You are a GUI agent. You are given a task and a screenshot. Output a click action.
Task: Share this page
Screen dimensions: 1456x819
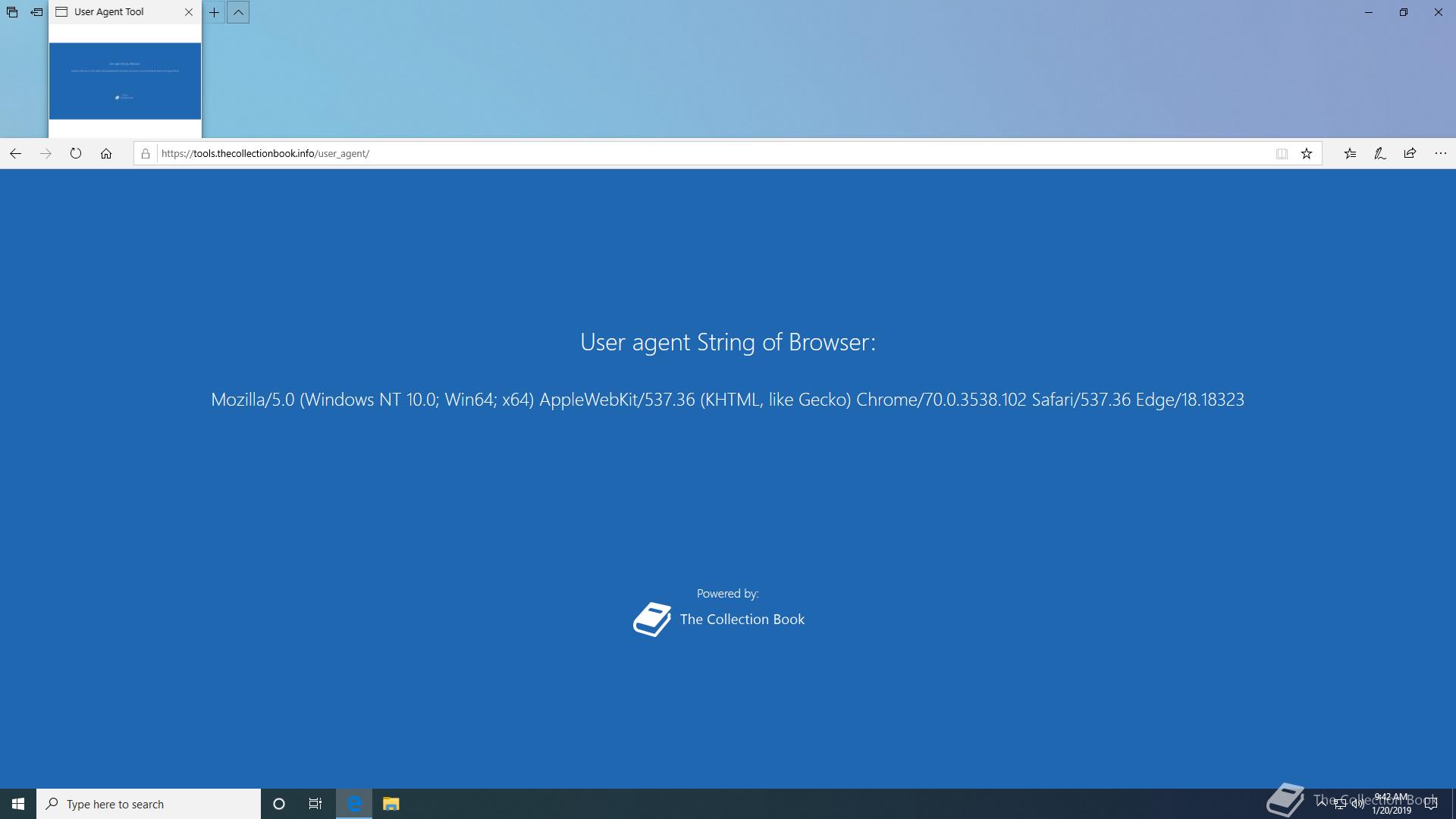(1410, 153)
